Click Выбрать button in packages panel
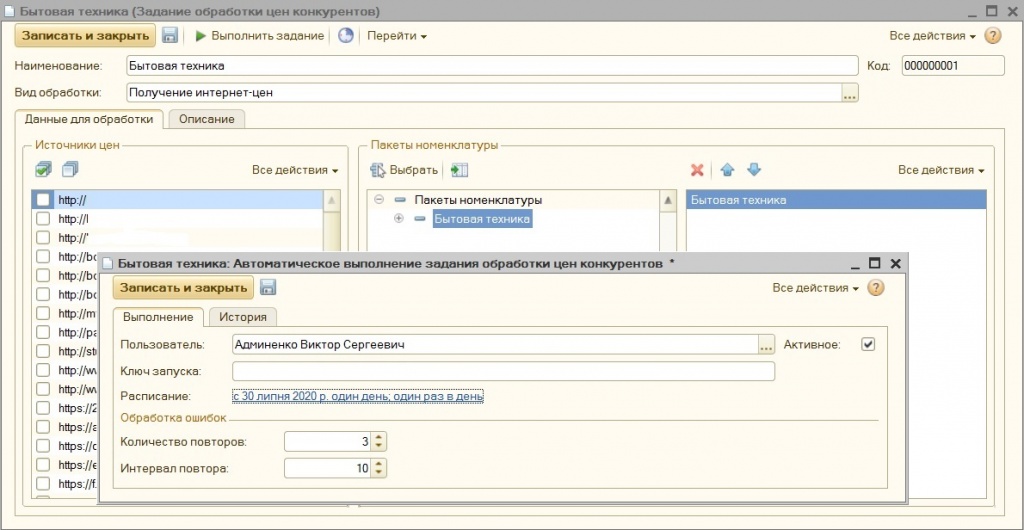Screen dimensions: 1024x530 click(404, 170)
